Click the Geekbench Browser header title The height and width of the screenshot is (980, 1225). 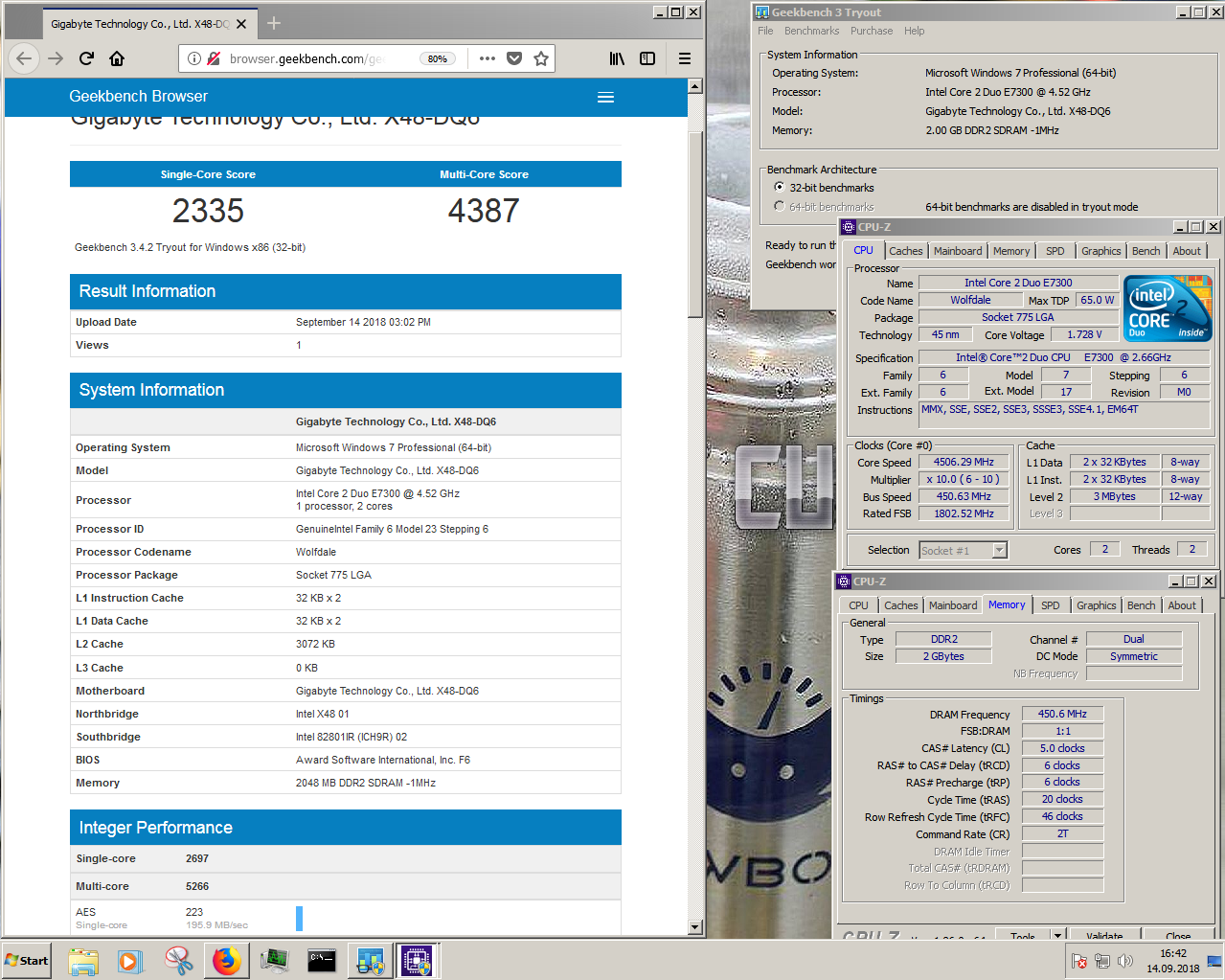[138, 96]
